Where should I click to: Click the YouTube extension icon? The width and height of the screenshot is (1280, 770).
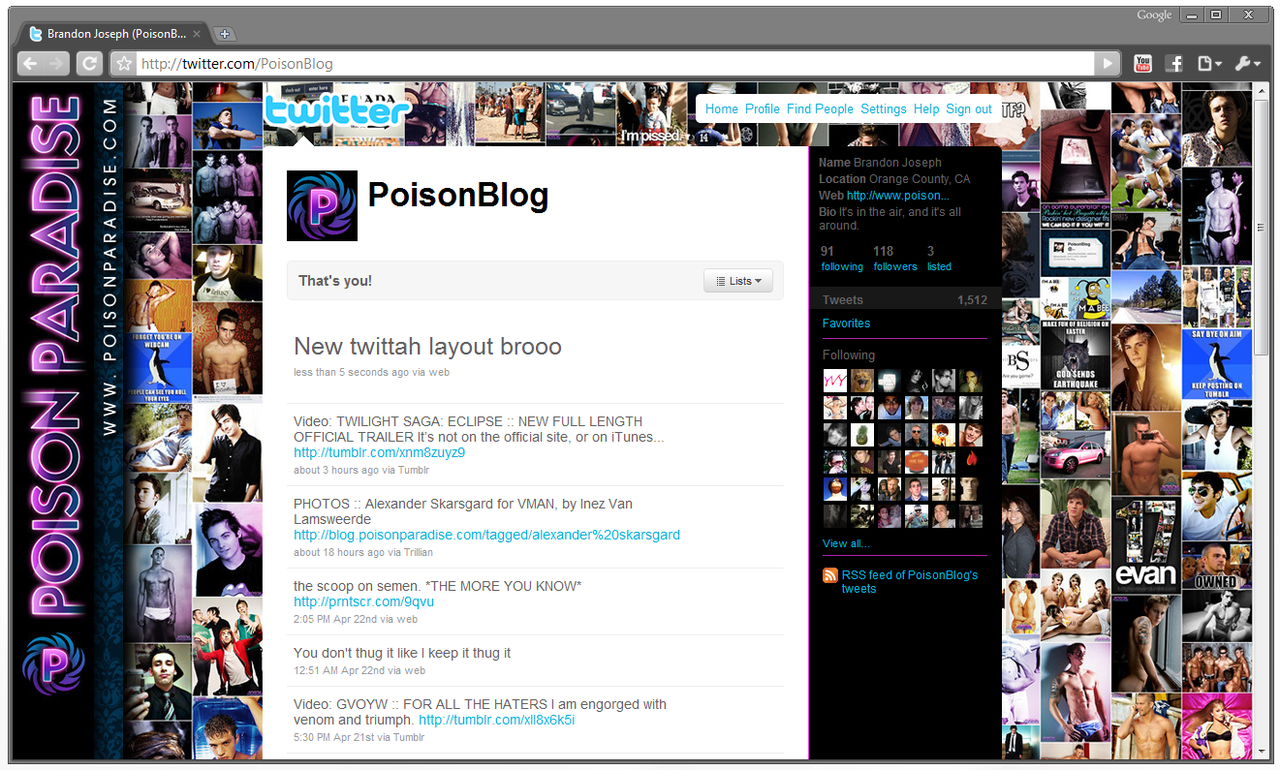tap(1143, 64)
